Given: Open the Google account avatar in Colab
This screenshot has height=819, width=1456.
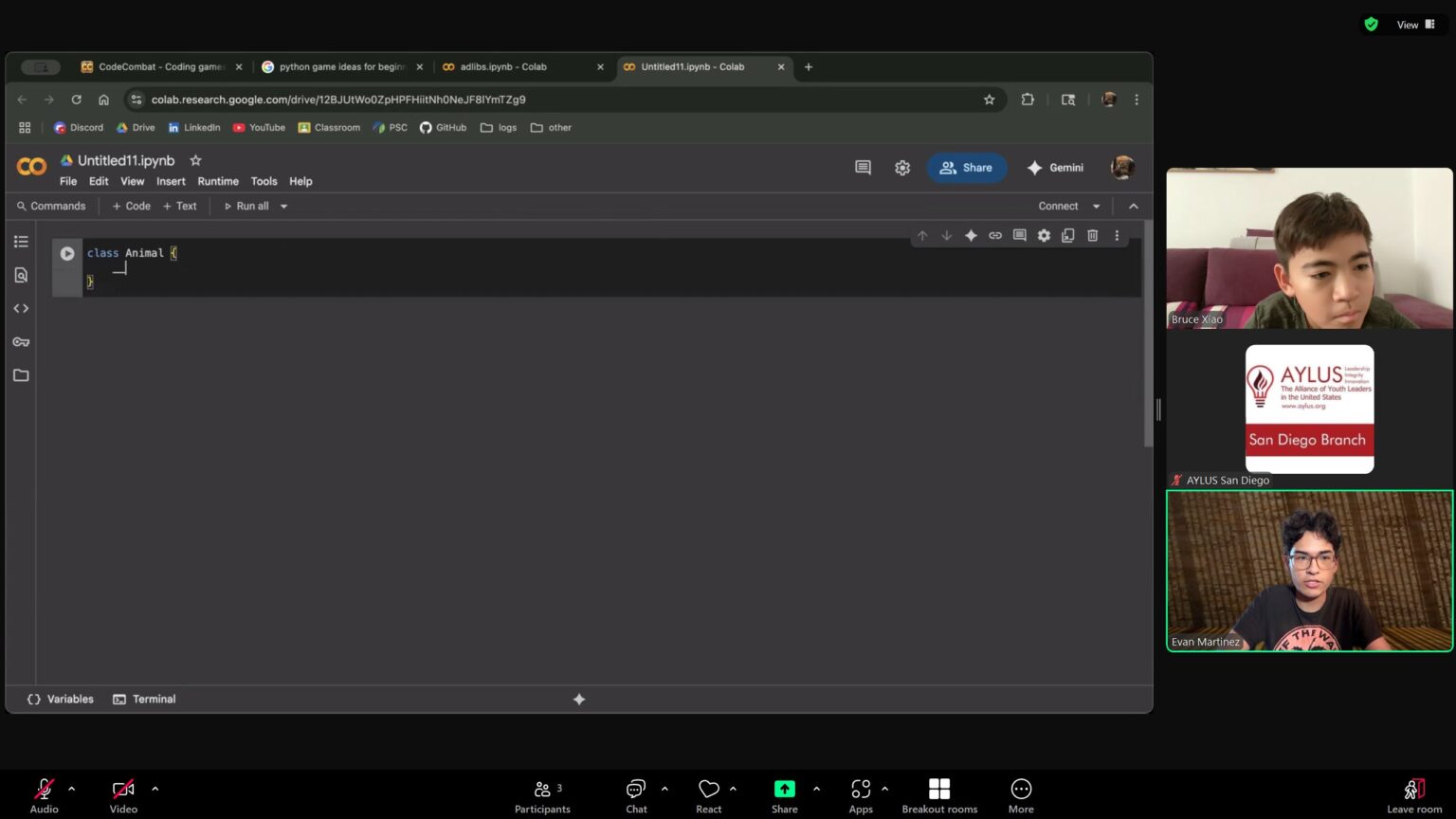Looking at the screenshot, I should pyautogui.click(x=1123, y=168).
